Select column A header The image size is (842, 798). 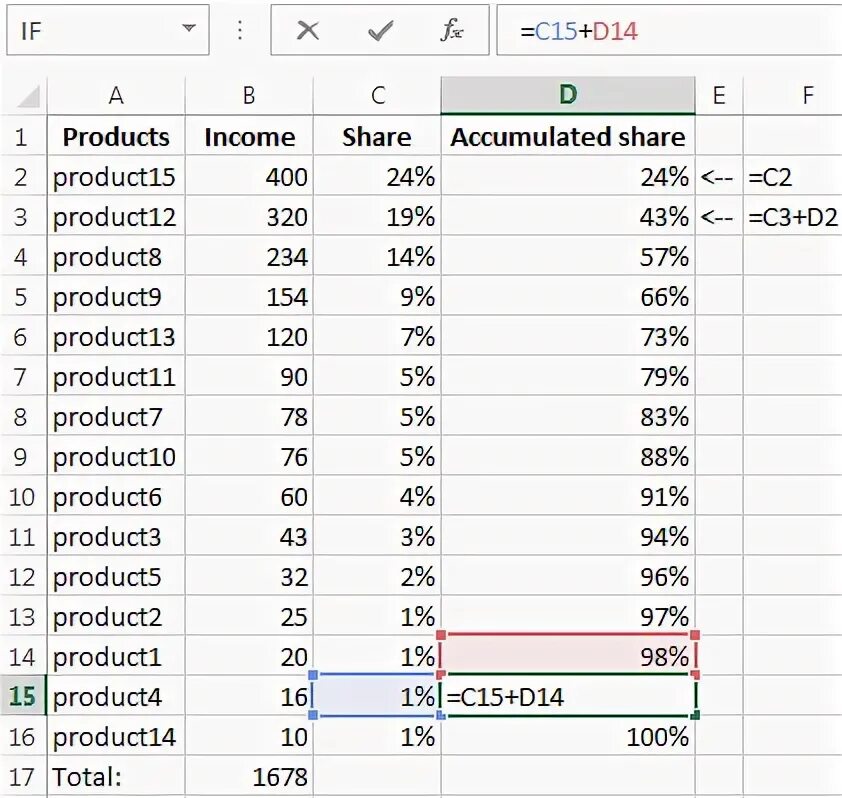pos(116,95)
